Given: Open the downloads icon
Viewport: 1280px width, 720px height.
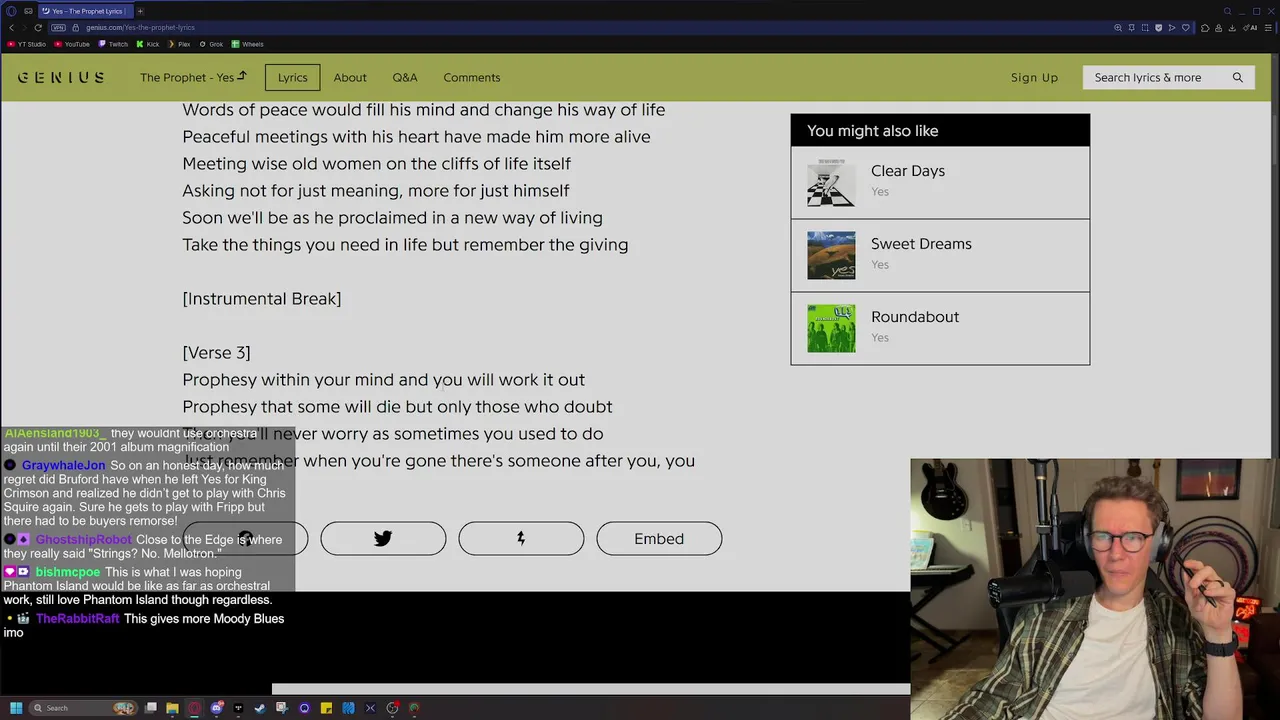Looking at the screenshot, I should coord(1232,28).
